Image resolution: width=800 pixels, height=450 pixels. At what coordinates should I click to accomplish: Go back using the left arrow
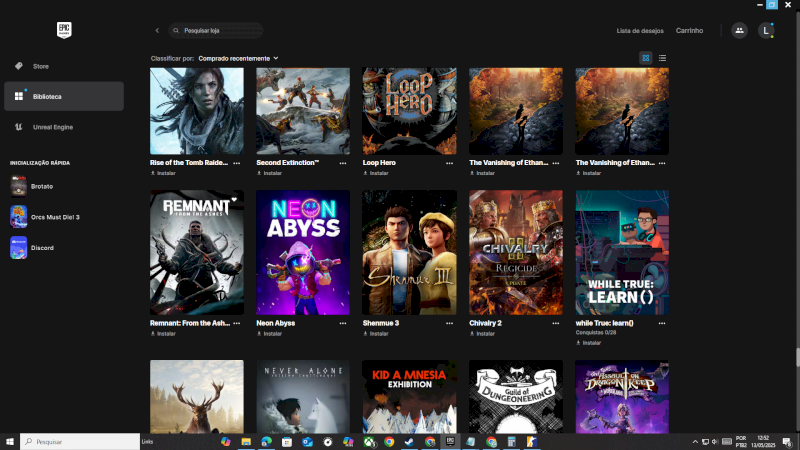tap(157, 31)
